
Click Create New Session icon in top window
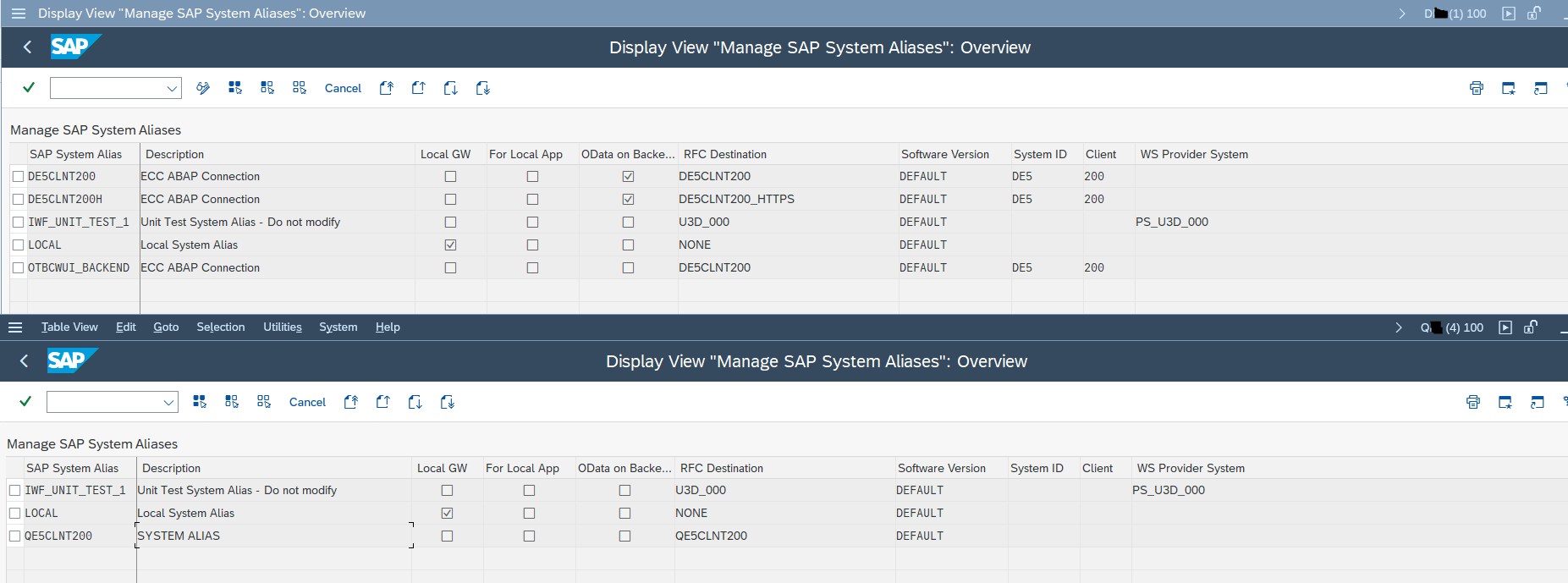[x=1509, y=88]
